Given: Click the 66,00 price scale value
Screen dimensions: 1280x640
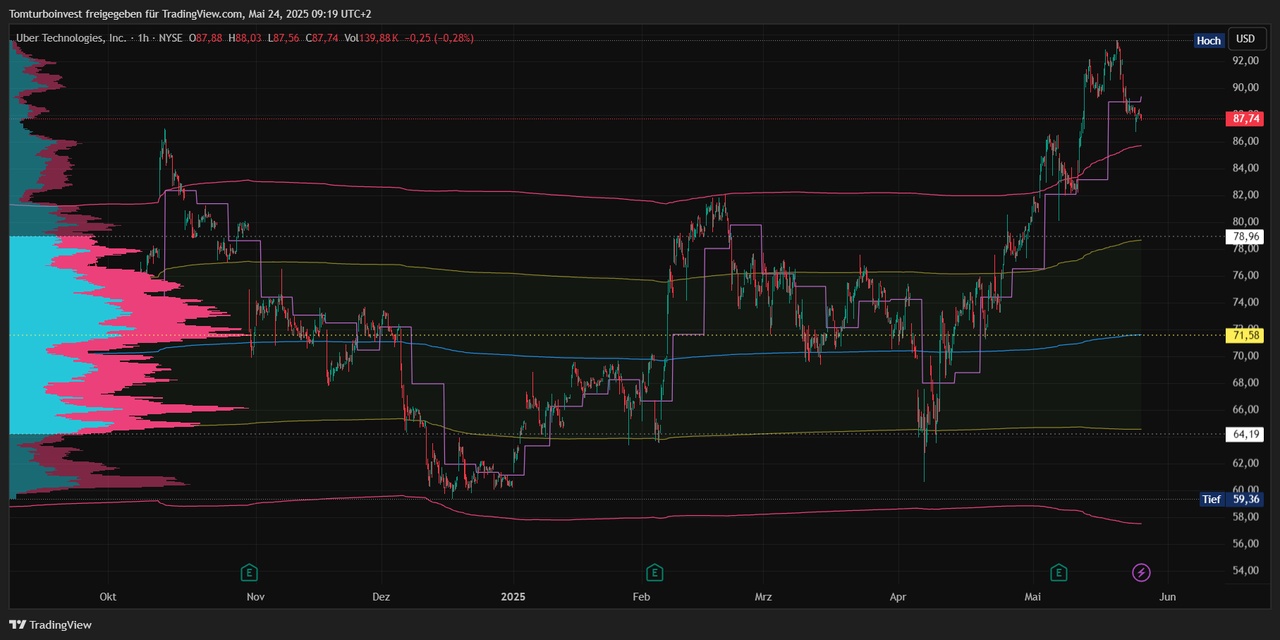Looking at the screenshot, I should tap(1245, 409).
